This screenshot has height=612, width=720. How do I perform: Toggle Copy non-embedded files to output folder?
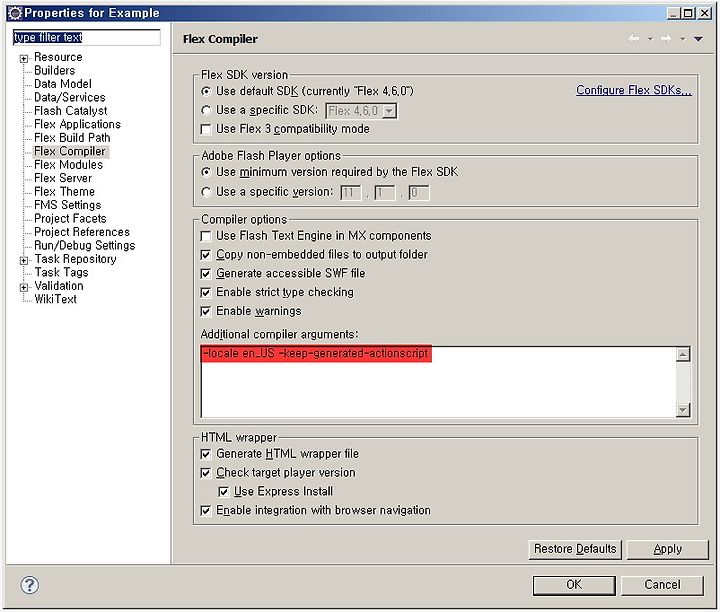coord(206,255)
